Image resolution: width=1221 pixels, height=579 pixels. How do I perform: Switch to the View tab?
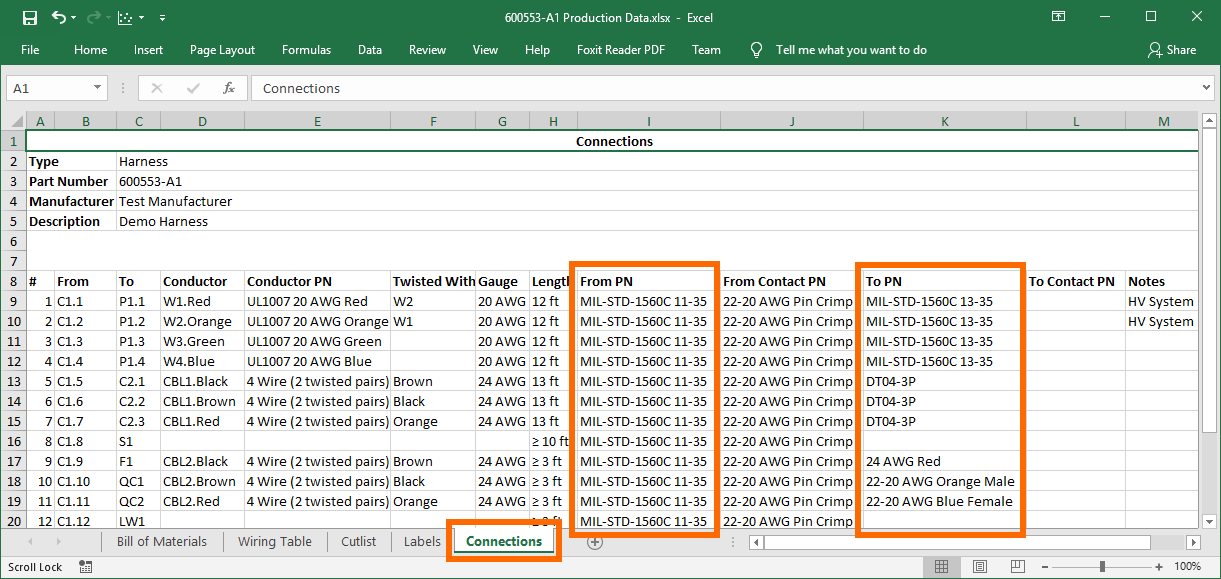click(485, 50)
